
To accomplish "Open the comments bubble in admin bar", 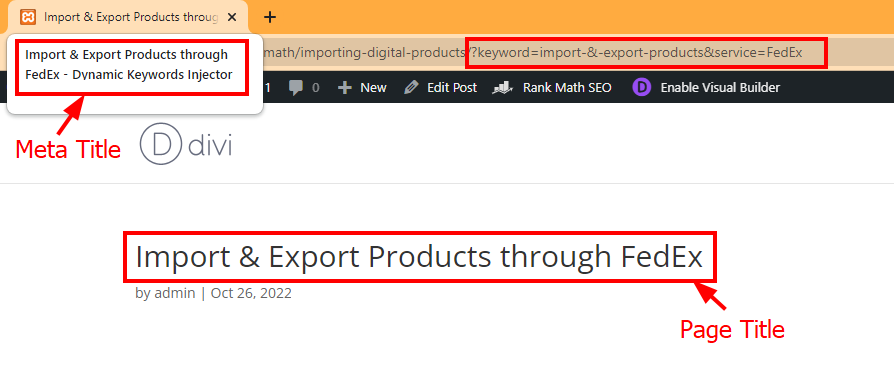I will [x=296, y=87].
